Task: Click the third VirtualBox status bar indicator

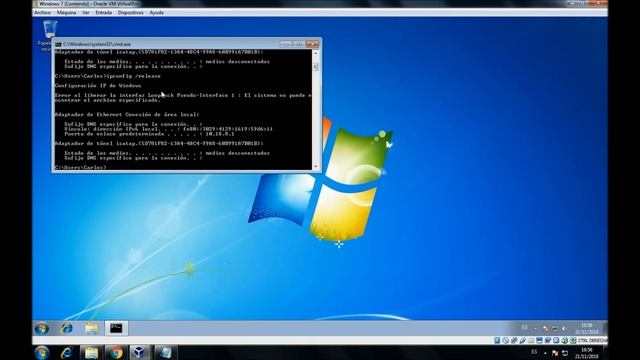Action: click(514, 340)
